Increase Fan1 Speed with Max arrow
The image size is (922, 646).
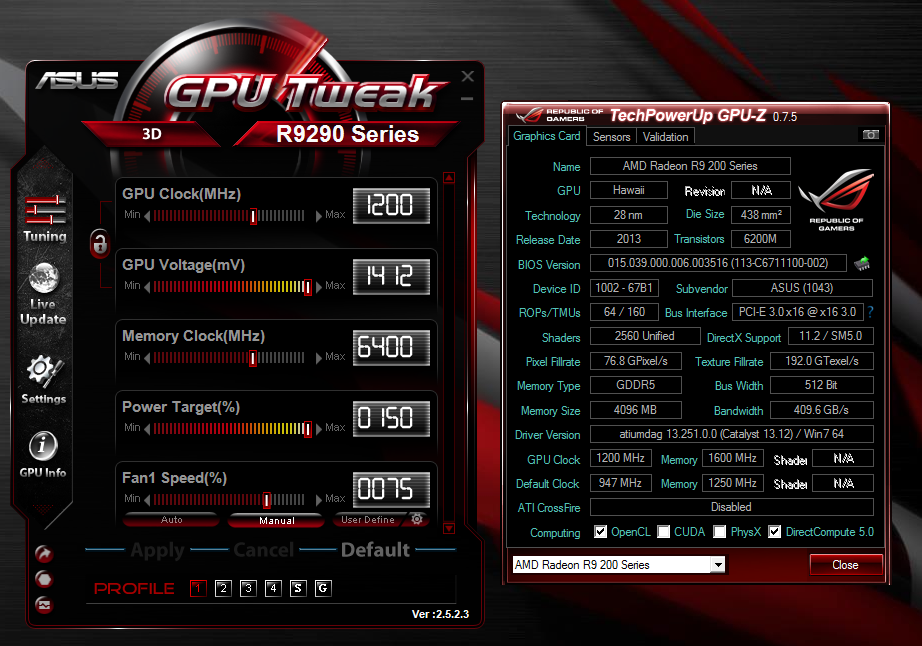[319, 500]
